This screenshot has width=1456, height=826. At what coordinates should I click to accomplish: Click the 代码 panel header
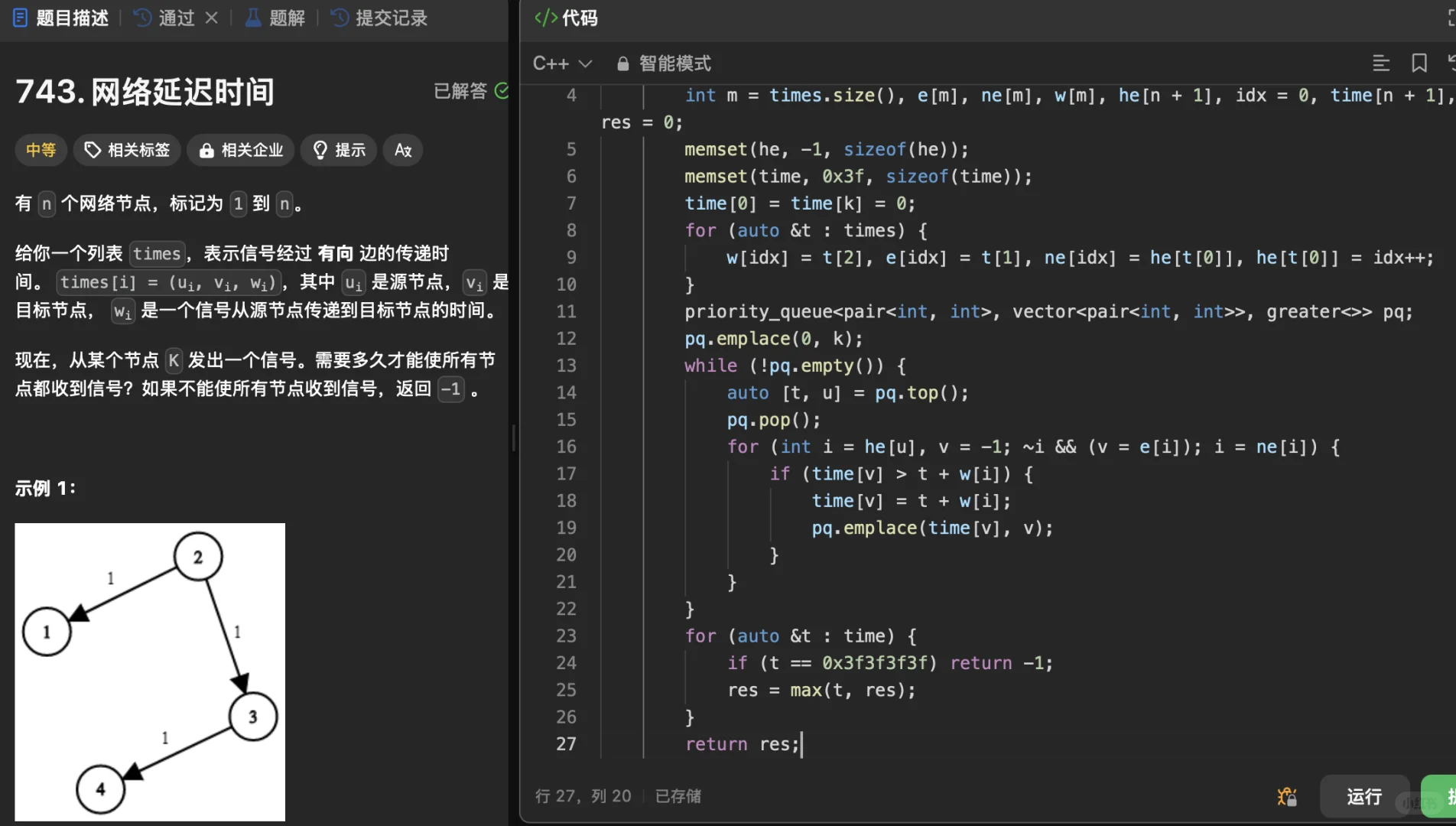[x=566, y=18]
